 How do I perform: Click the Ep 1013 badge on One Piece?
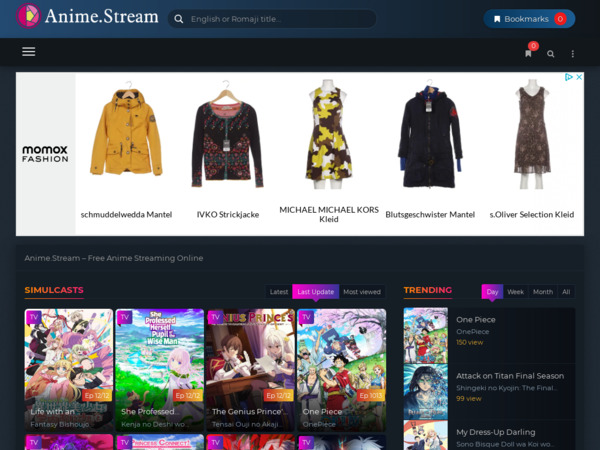pyautogui.click(x=370, y=395)
